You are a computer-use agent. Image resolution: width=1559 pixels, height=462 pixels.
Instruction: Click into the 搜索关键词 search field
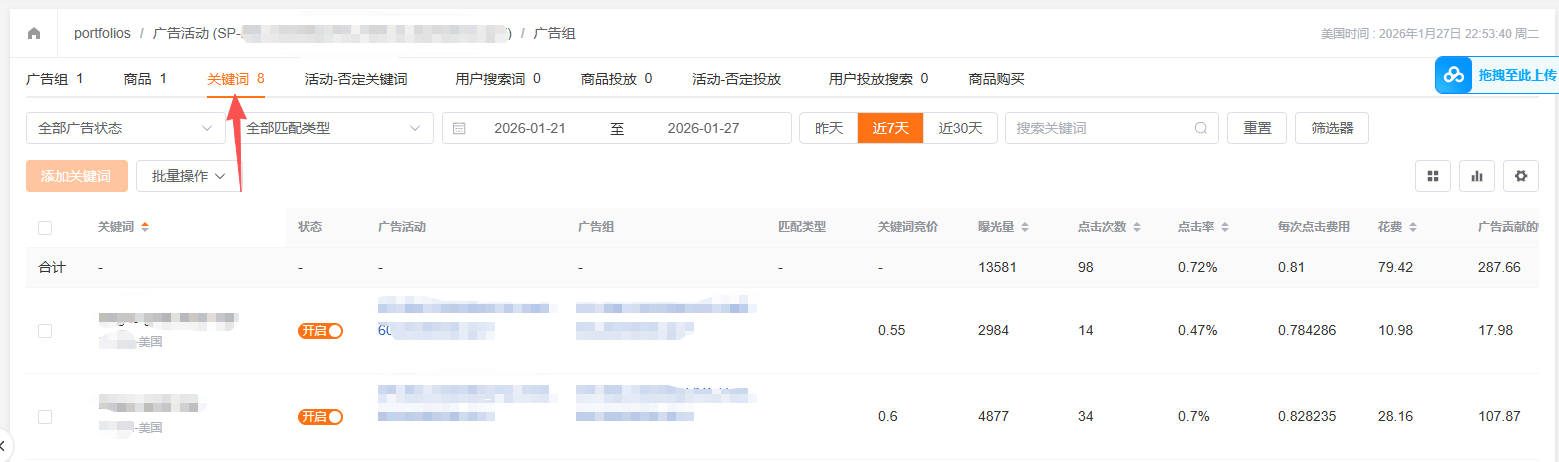pos(1100,129)
